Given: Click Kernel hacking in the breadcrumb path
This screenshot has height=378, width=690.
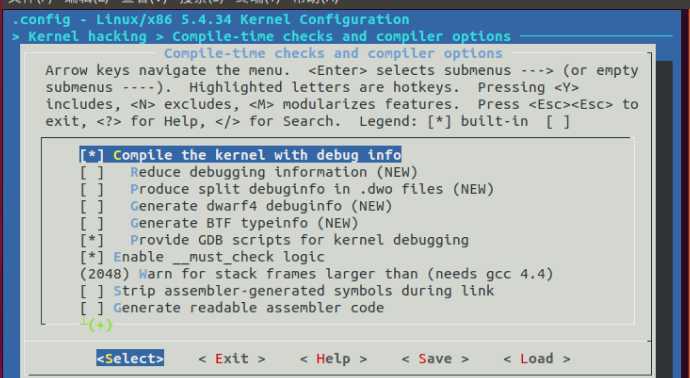Looking at the screenshot, I should tap(87, 37).
